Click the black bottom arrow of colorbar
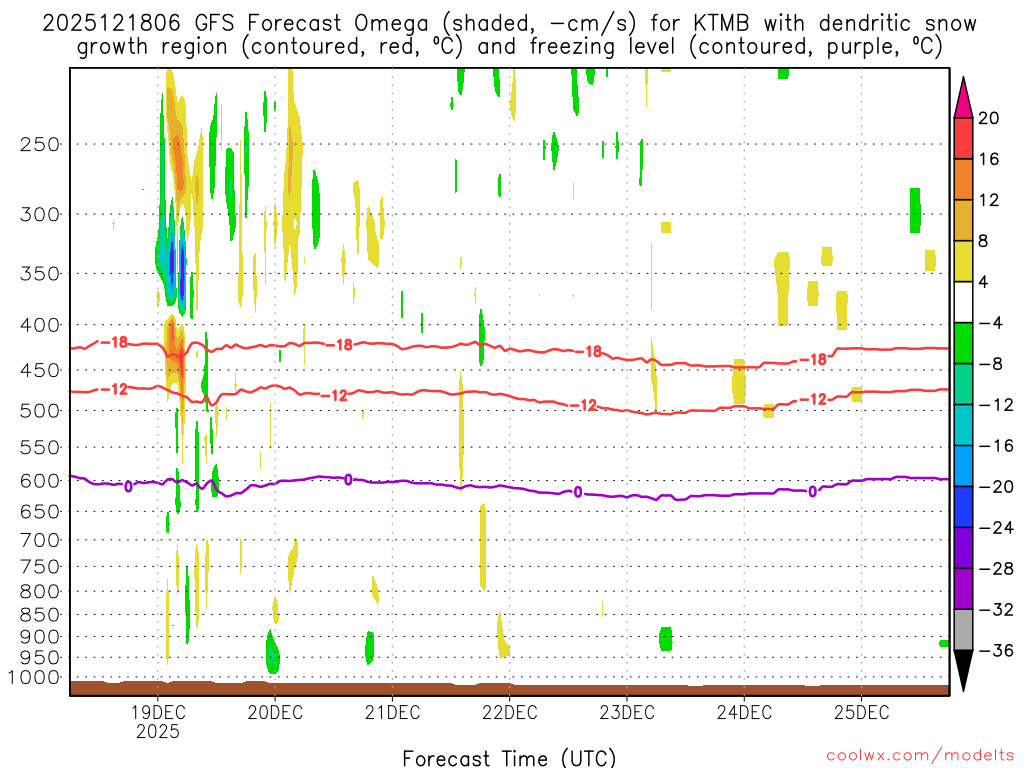 coord(963,671)
